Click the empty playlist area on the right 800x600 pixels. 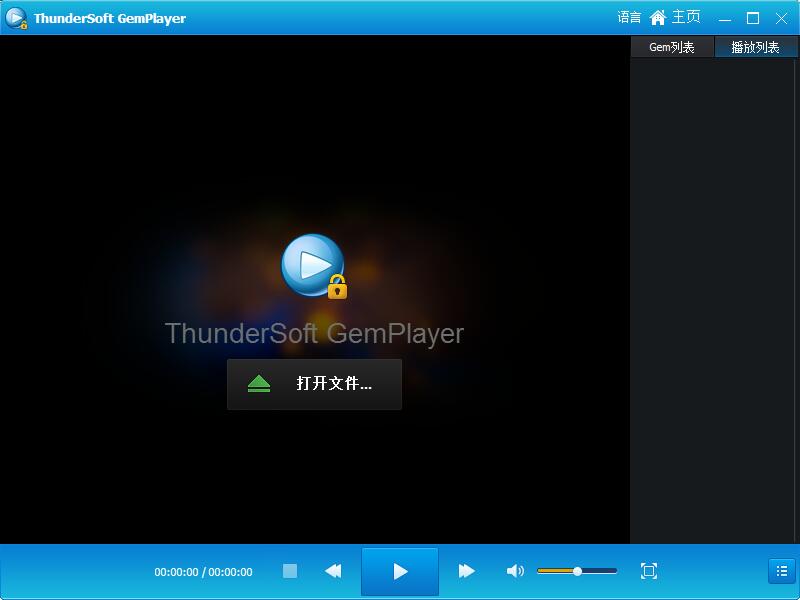pyautogui.click(x=714, y=300)
